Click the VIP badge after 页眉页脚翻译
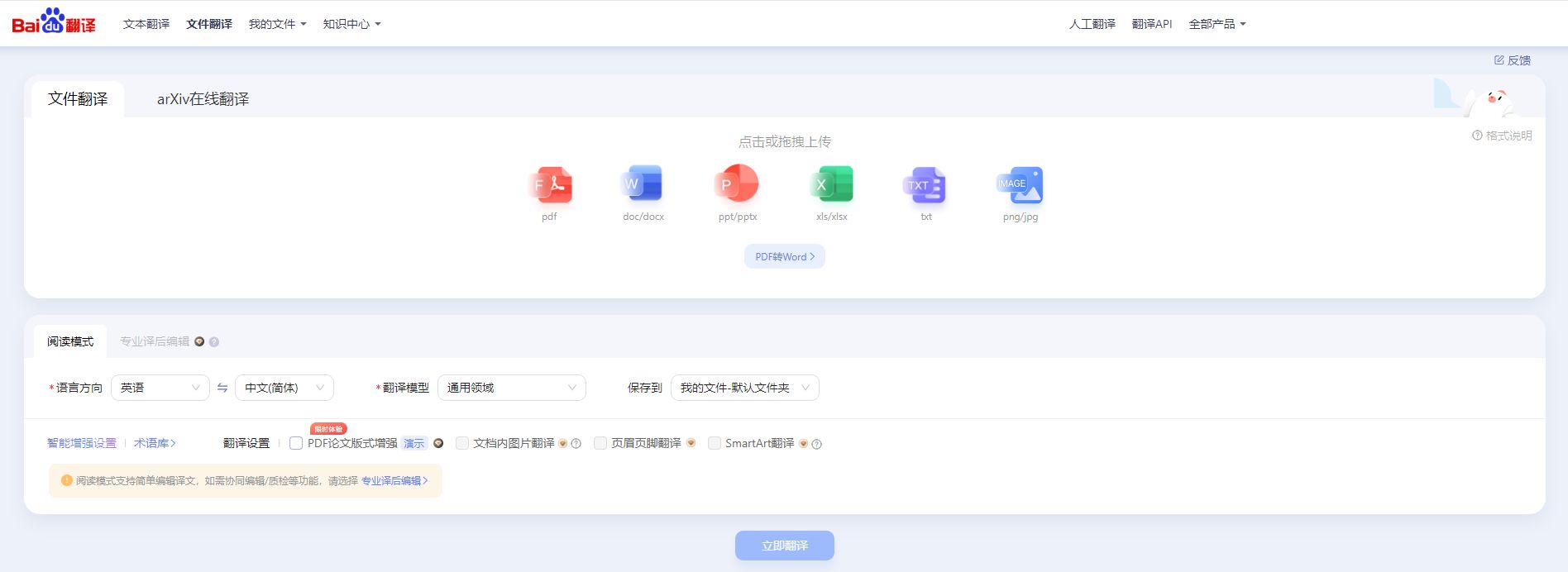Screen dimensions: 1568x572 [x=691, y=443]
